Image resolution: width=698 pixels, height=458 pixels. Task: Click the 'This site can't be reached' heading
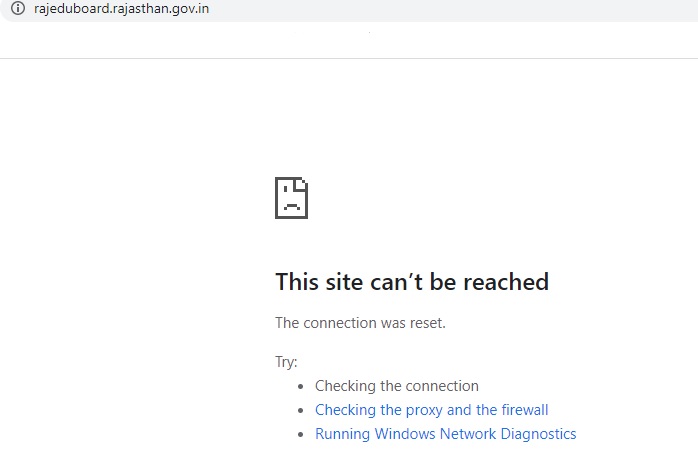(412, 282)
